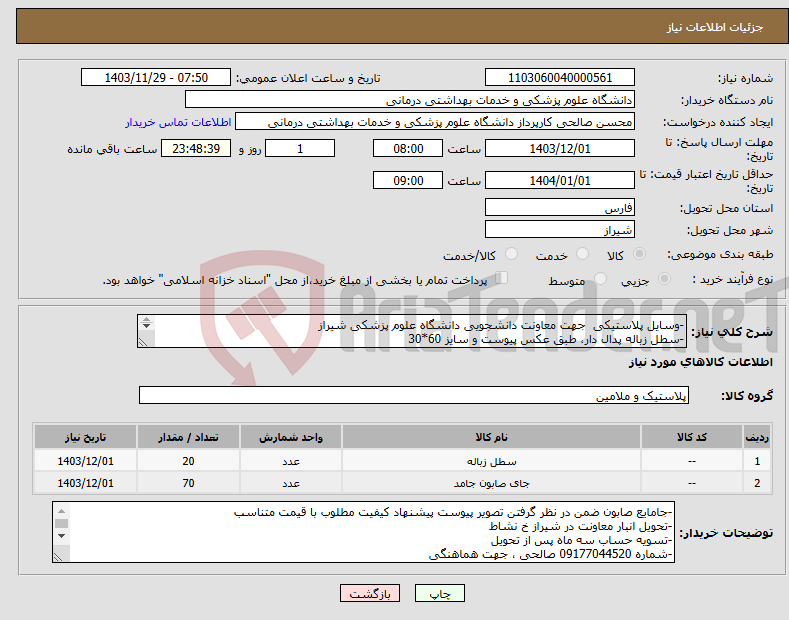Click the resize grip of شرح کلی نیاز box
Viewport: 789px width, 620px height.
(x=143, y=342)
